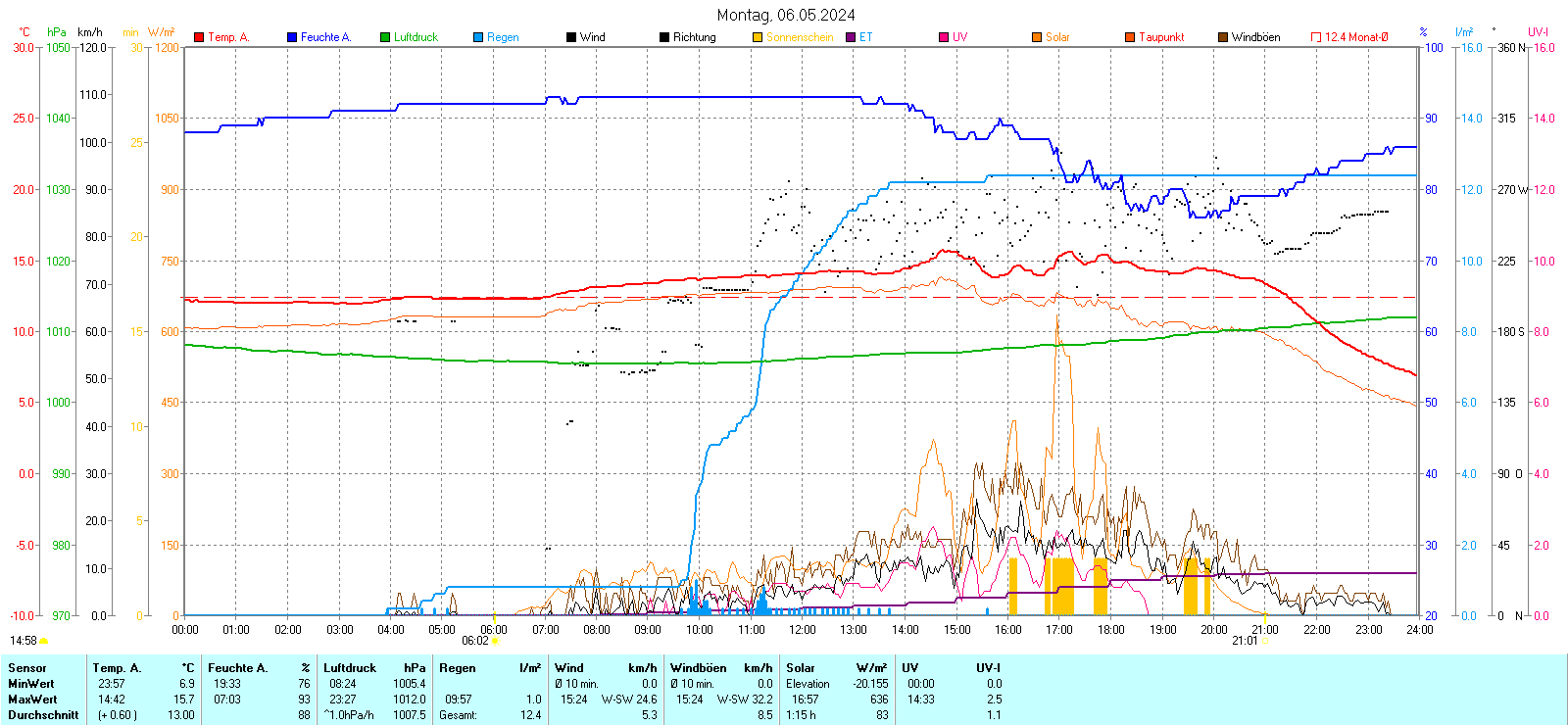The height and width of the screenshot is (725, 1568).
Task: Click the Luftdruck column header in table
Action: (350, 668)
